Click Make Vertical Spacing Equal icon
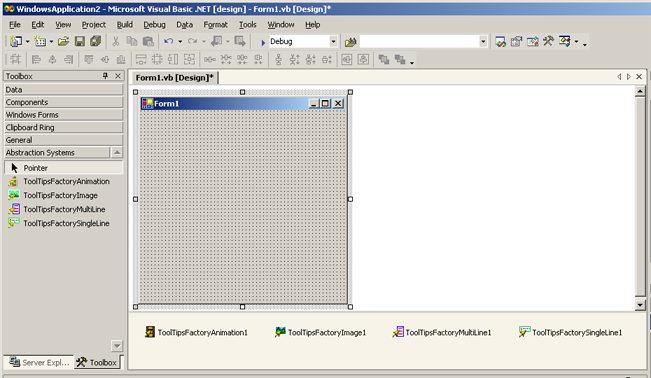Image resolution: width=651 pixels, height=378 pixels. pos(279,60)
